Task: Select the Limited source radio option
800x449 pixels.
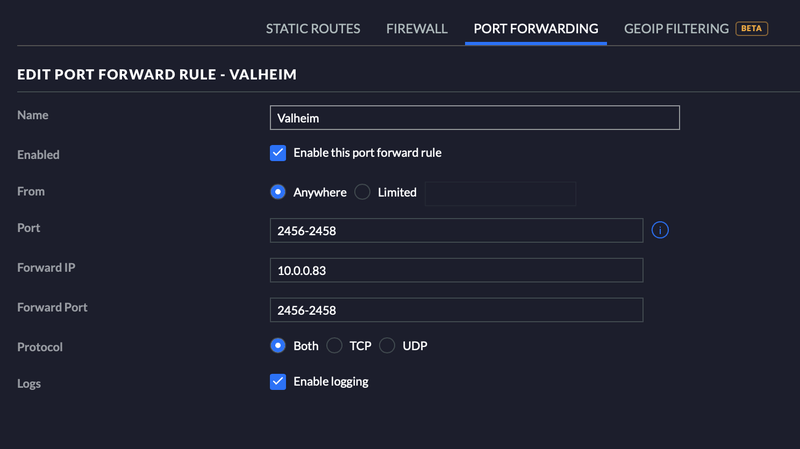Action: 362,192
